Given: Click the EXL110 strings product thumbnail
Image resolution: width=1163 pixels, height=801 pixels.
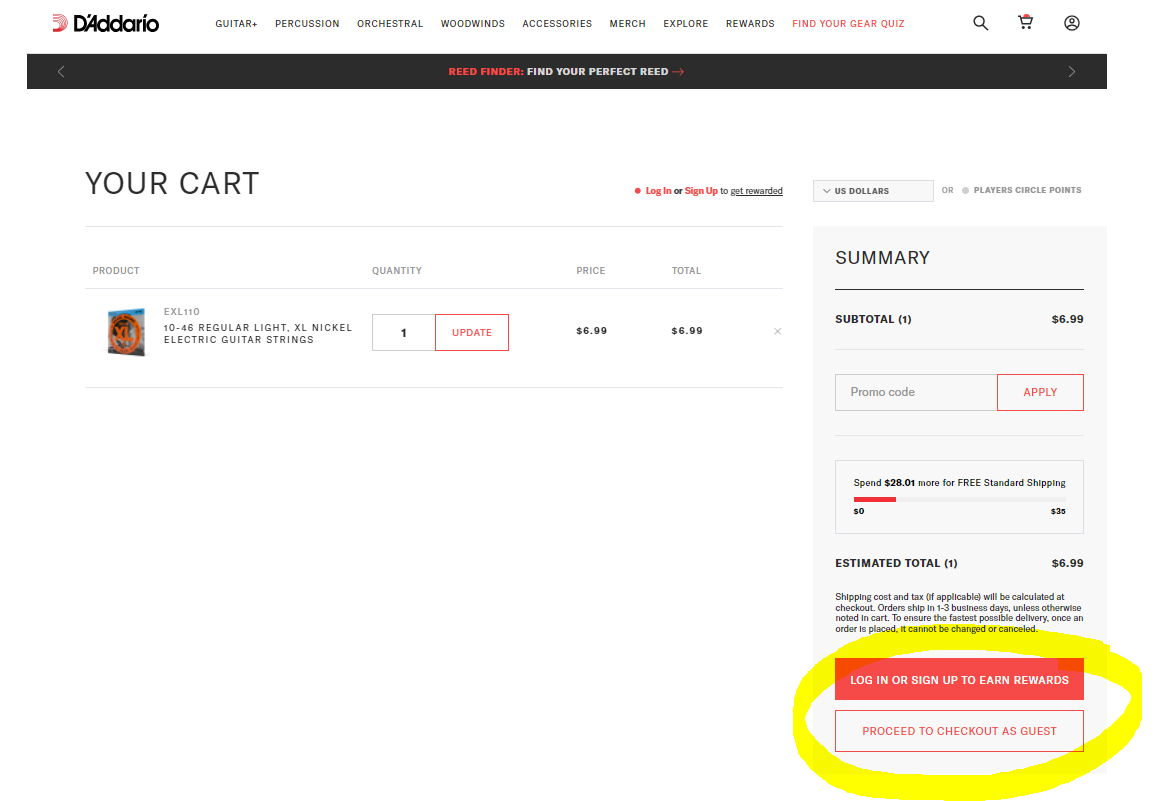Looking at the screenshot, I should coord(126,332).
